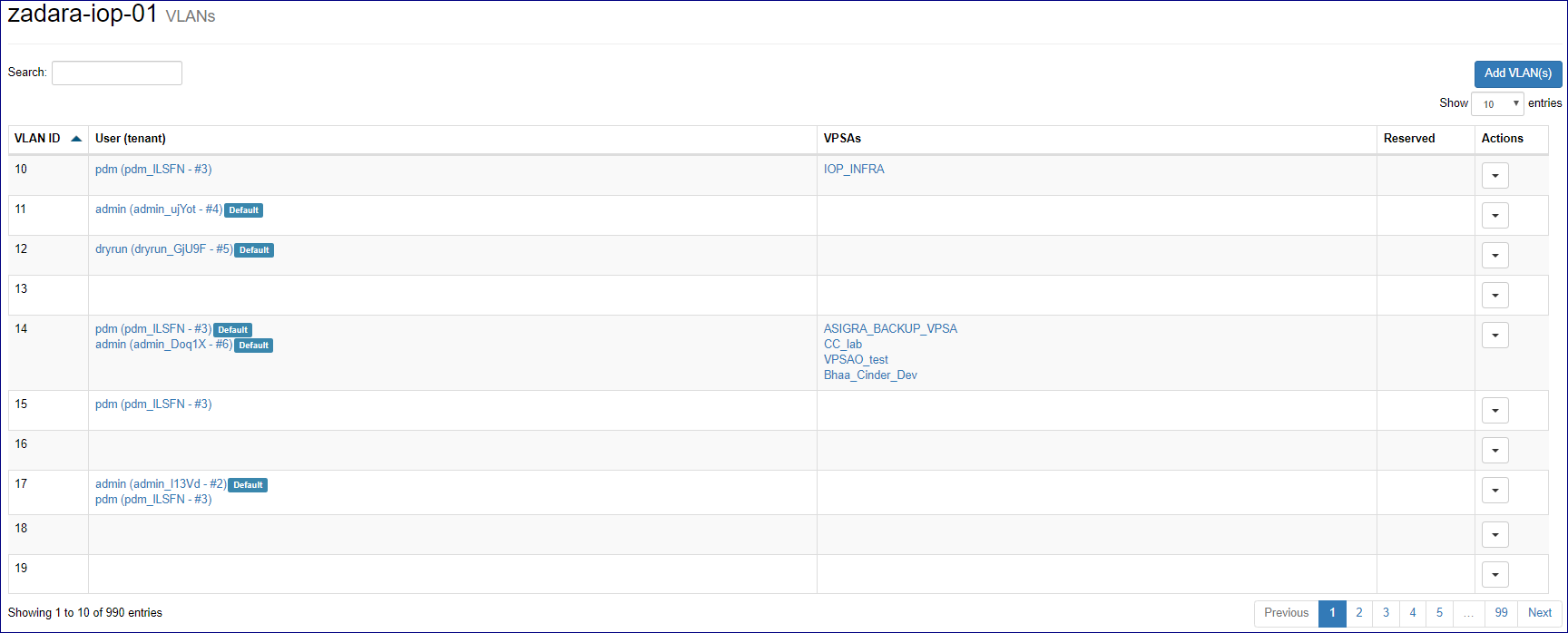Open admin (admin_I13Vd - #2) tenant link
1568x633 pixels.
tap(161, 484)
